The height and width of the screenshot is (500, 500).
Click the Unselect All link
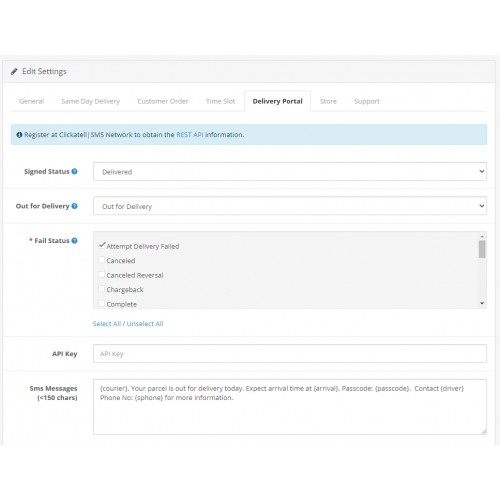coord(145,324)
